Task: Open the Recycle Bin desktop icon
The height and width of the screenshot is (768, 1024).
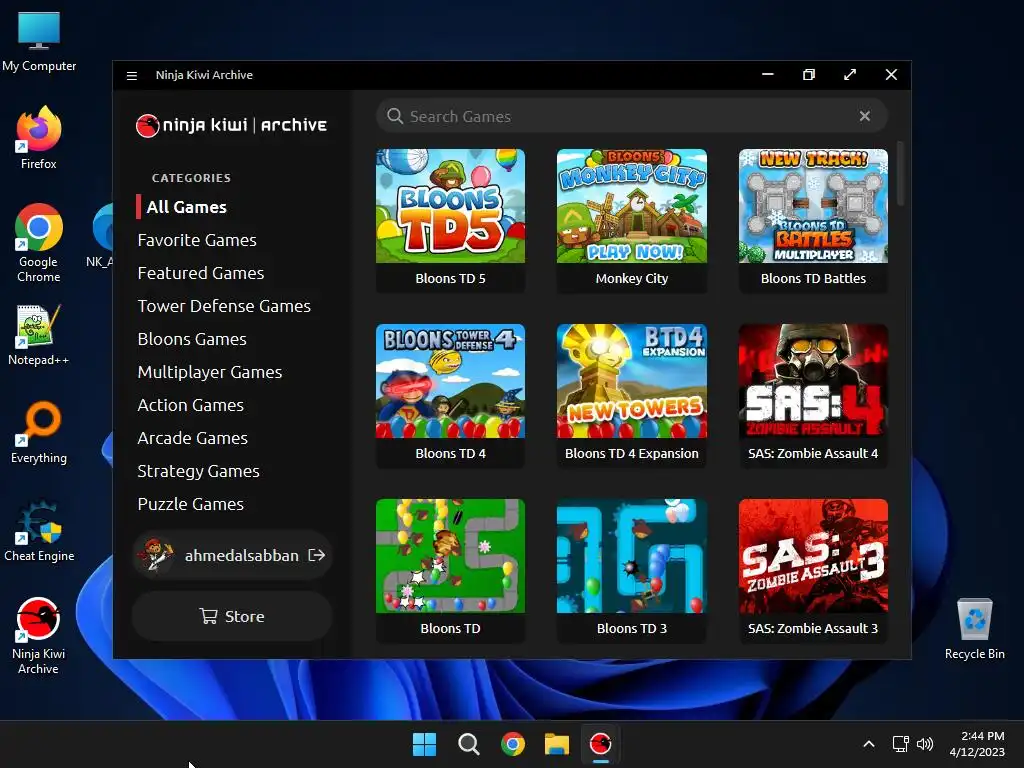Action: click(974, 628)
